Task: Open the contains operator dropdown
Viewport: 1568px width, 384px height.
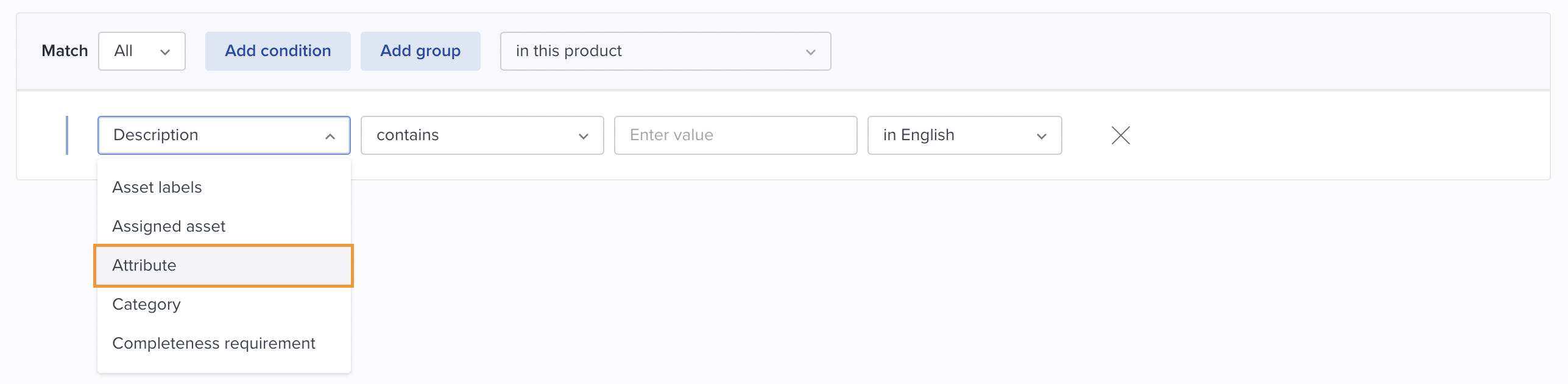Action: [482, 135]
